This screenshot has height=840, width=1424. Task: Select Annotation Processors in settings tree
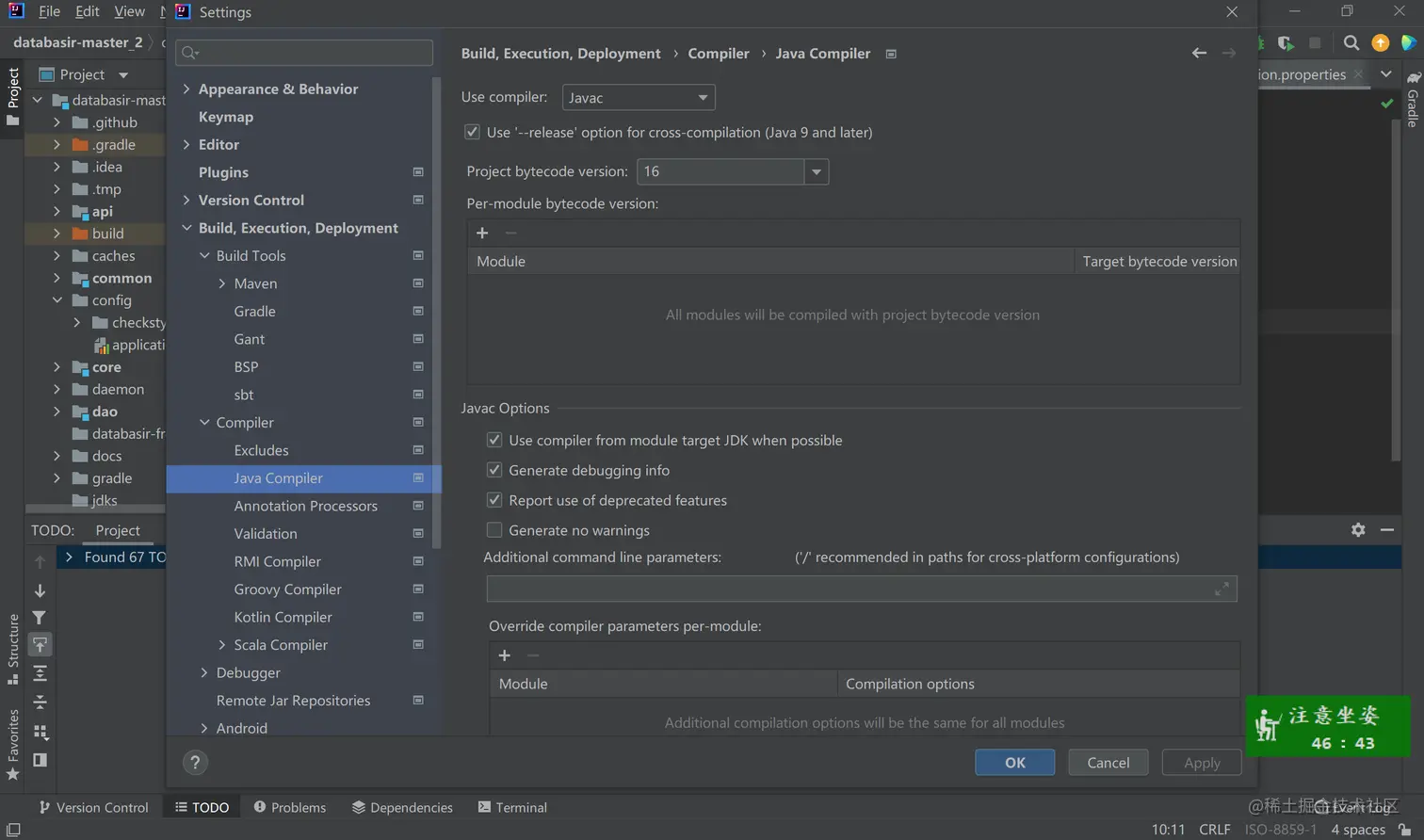point(305,507)
